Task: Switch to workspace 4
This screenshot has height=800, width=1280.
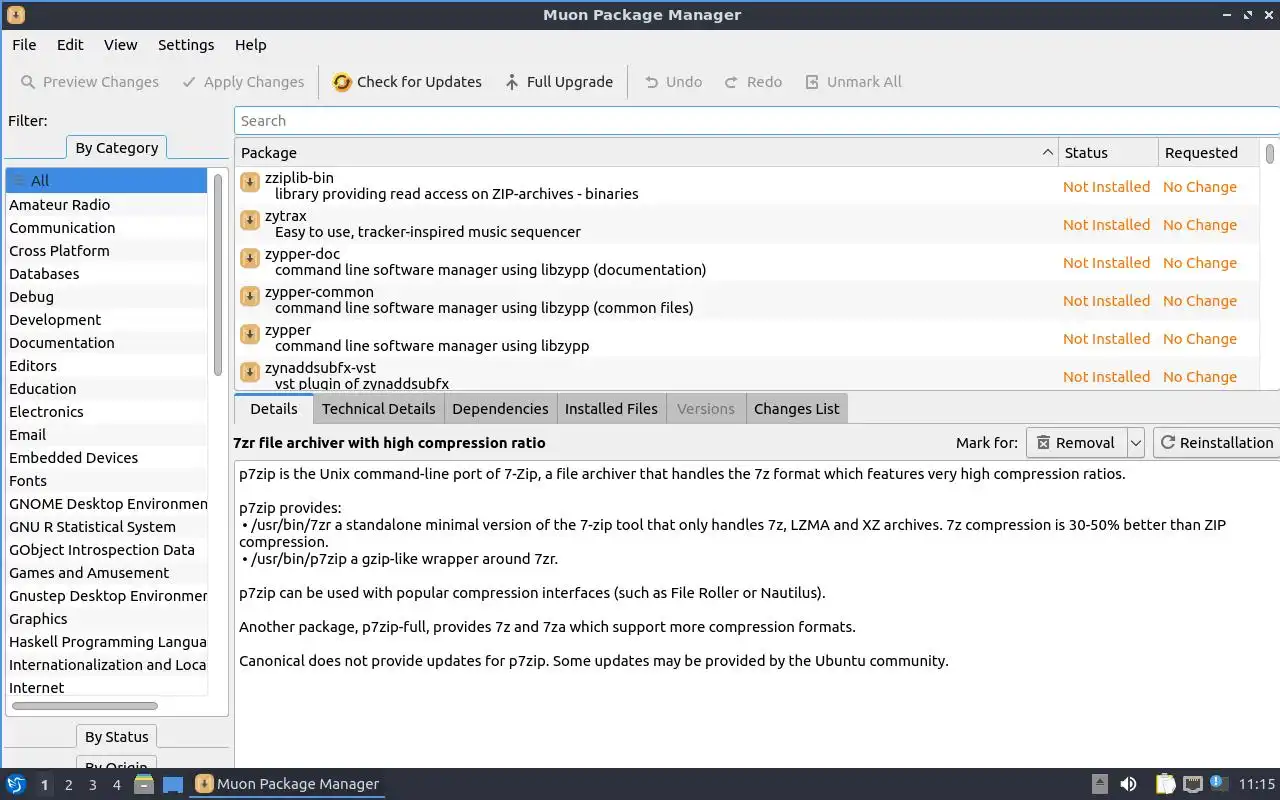Action: tap(116, 784)
